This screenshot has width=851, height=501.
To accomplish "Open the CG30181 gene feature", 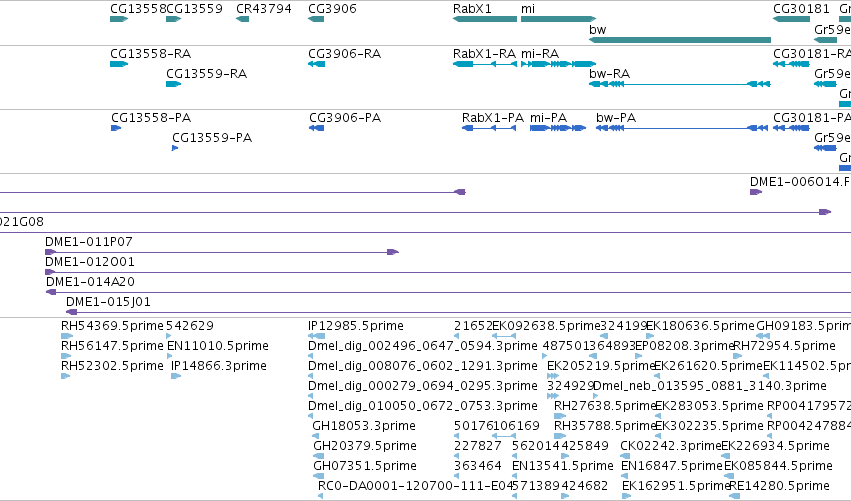I will tap(791, 19).
